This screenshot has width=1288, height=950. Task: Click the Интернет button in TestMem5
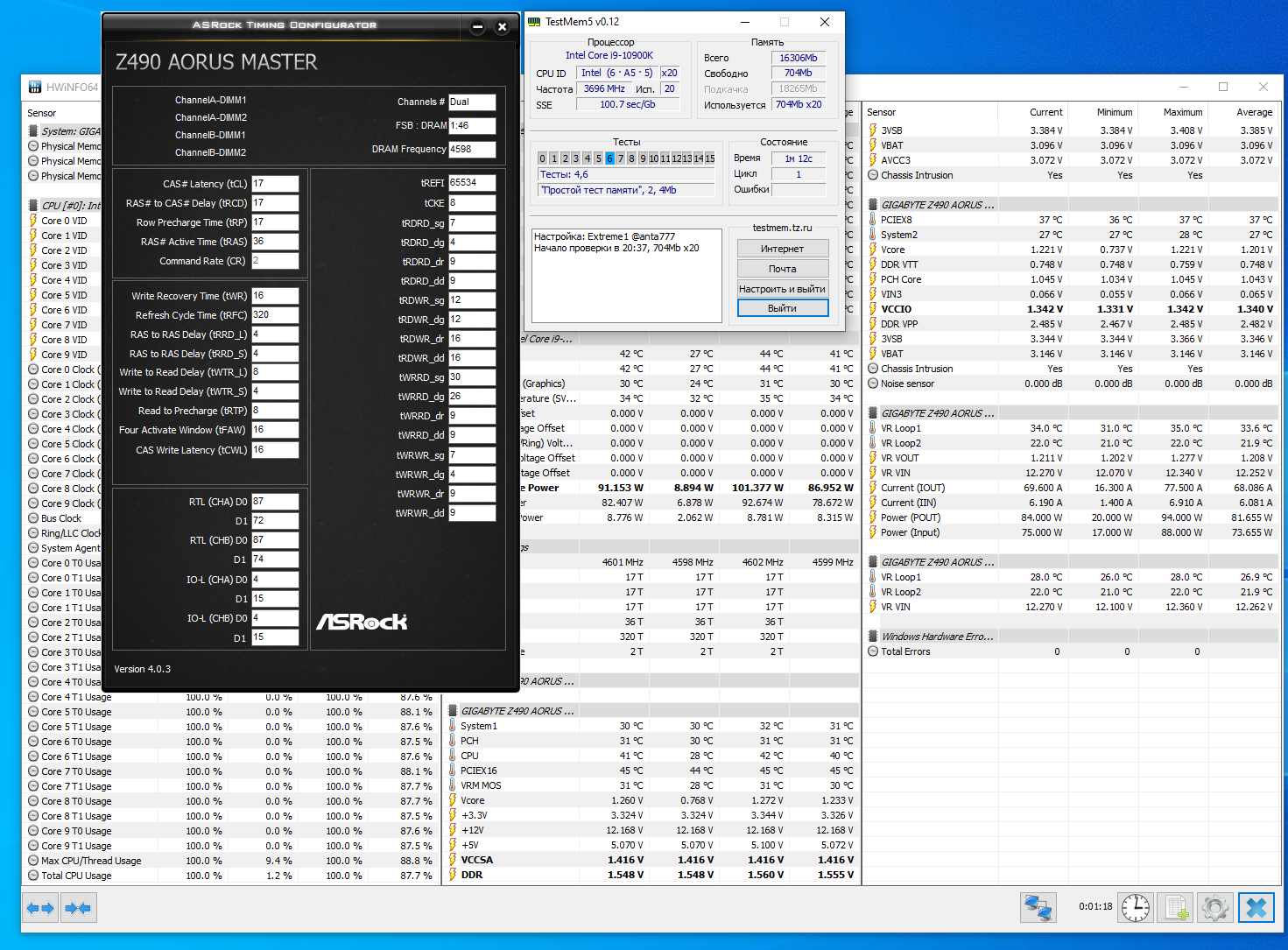pyautogui.click(x=783, y=249)
